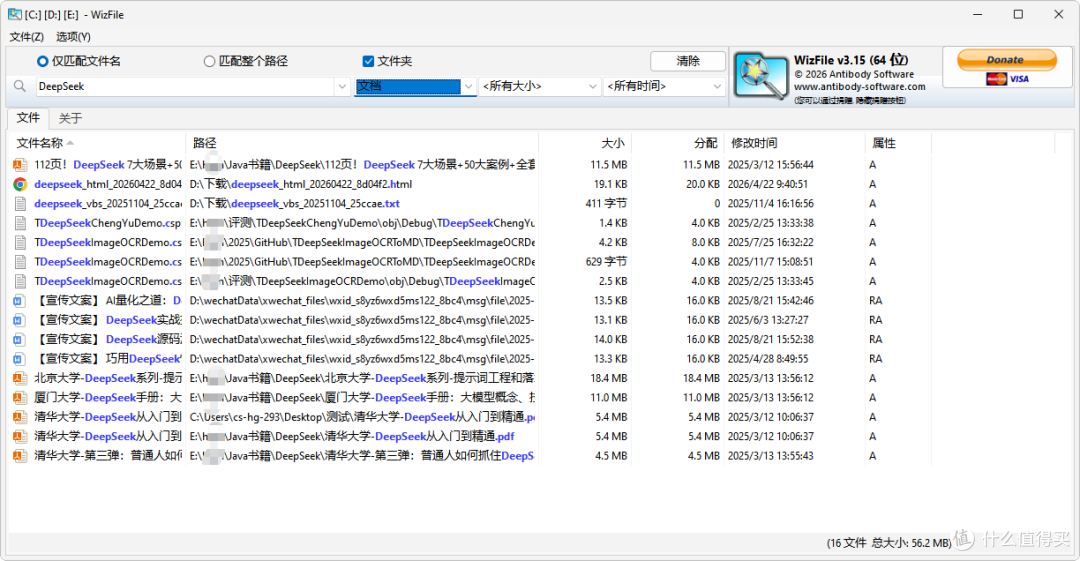Sort by '分配' column header
This screenshot has height=561, width=1080.
[678, 143]
